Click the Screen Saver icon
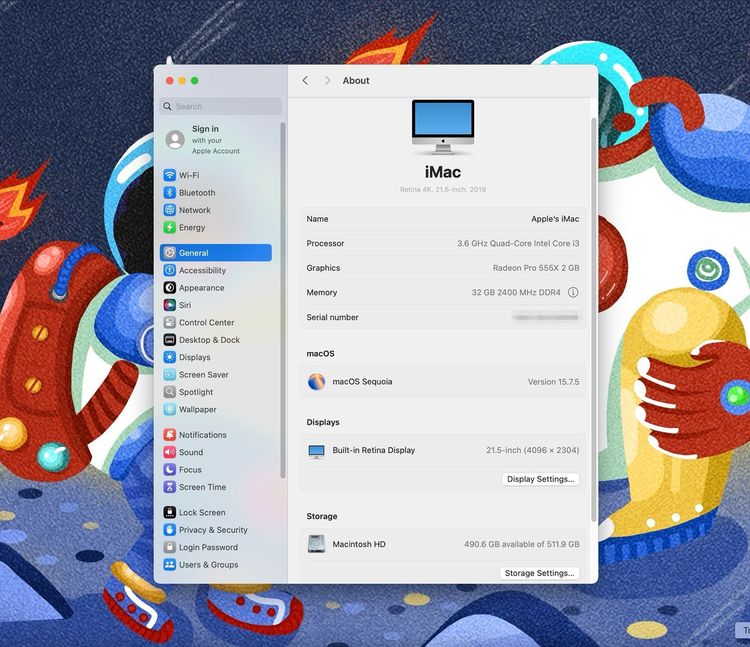This screenshot has height=647, width=750. click(x=169, y=374)
